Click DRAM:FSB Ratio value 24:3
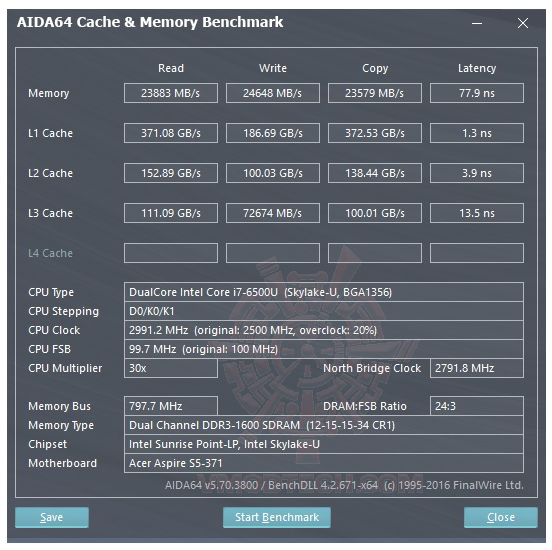Image resolution: width=552 pixels, height=550 pixels. (x=477, y=406)
